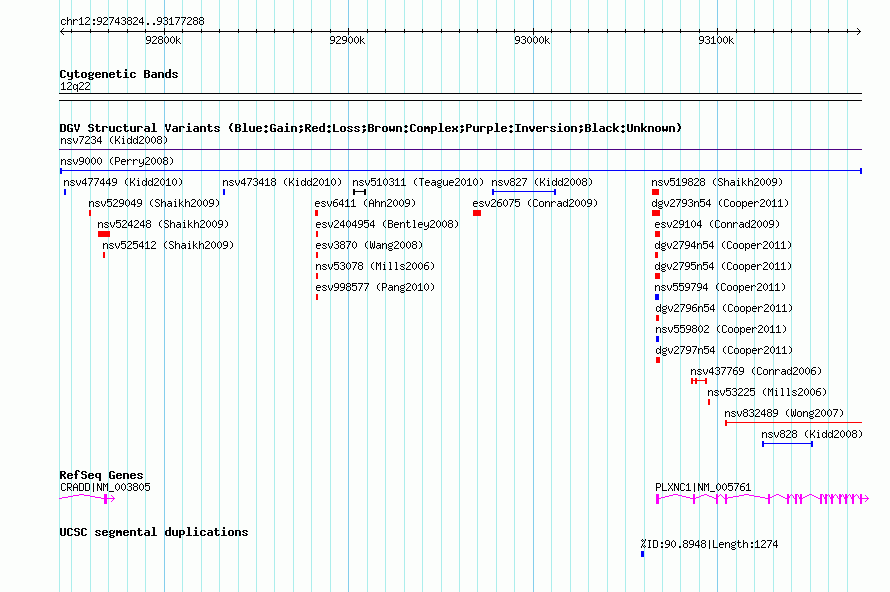
Task: Open the nsv529049 (Shaikh2009) variant
Action: point(154,203)
